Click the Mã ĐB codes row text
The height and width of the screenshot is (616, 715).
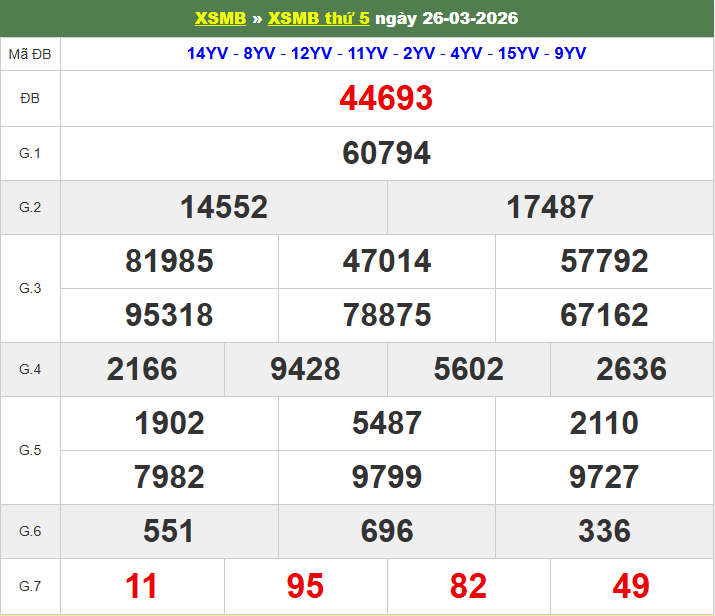coord(386,54)
